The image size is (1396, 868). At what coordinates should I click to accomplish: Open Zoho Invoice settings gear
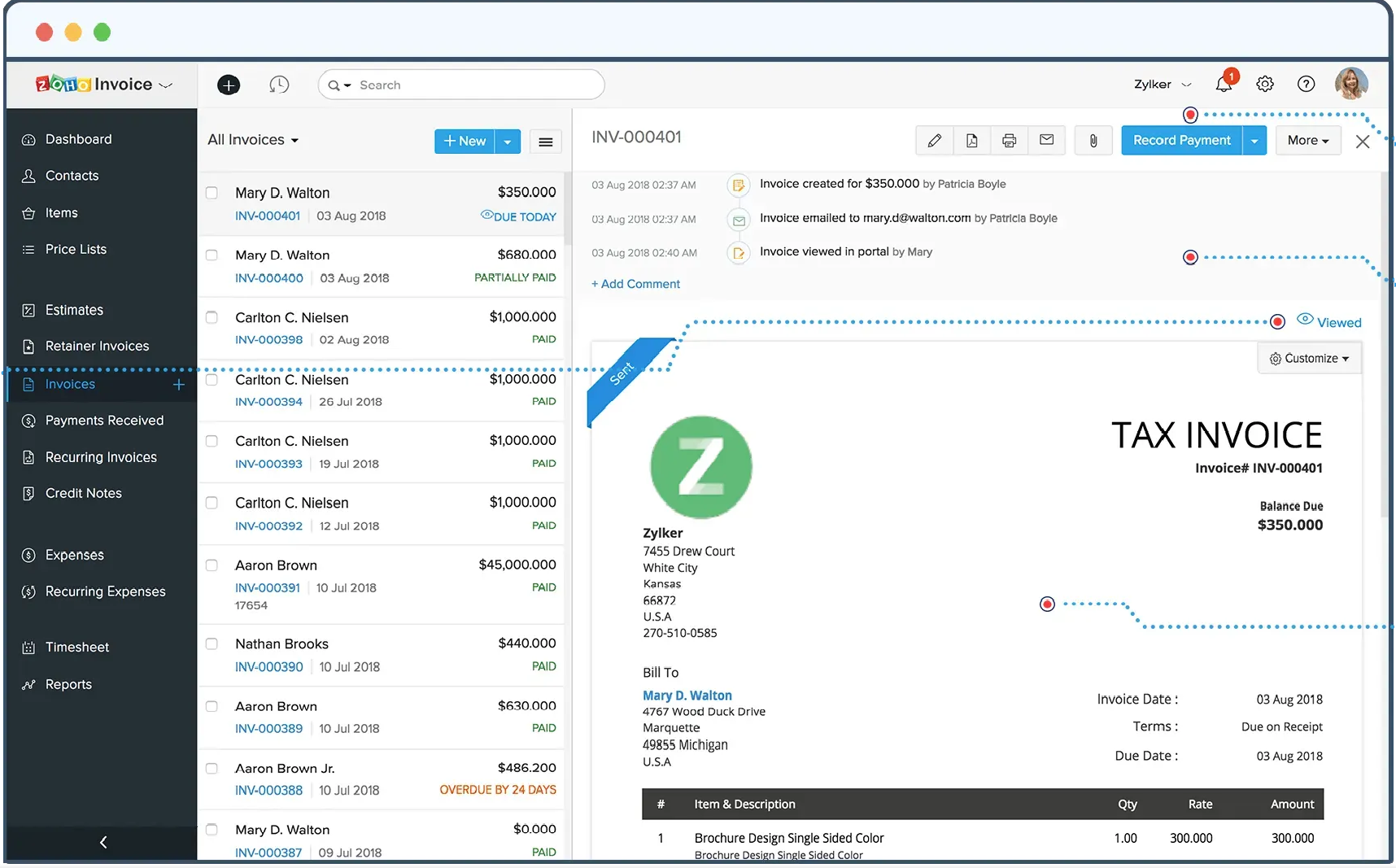tap(1264, 84)
